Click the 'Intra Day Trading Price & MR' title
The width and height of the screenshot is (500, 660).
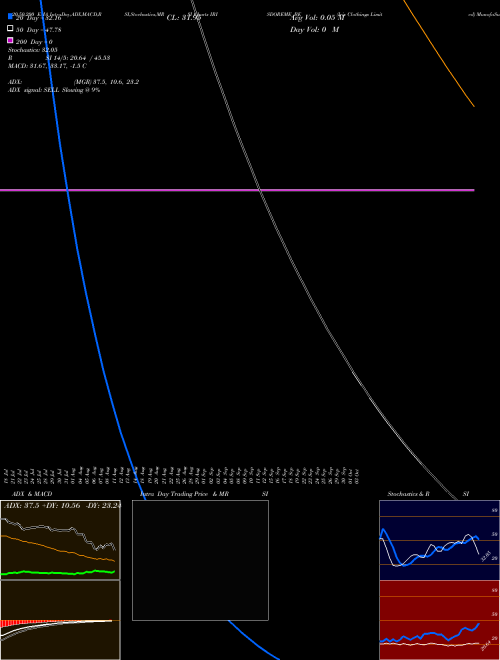(x=184, y=494)
